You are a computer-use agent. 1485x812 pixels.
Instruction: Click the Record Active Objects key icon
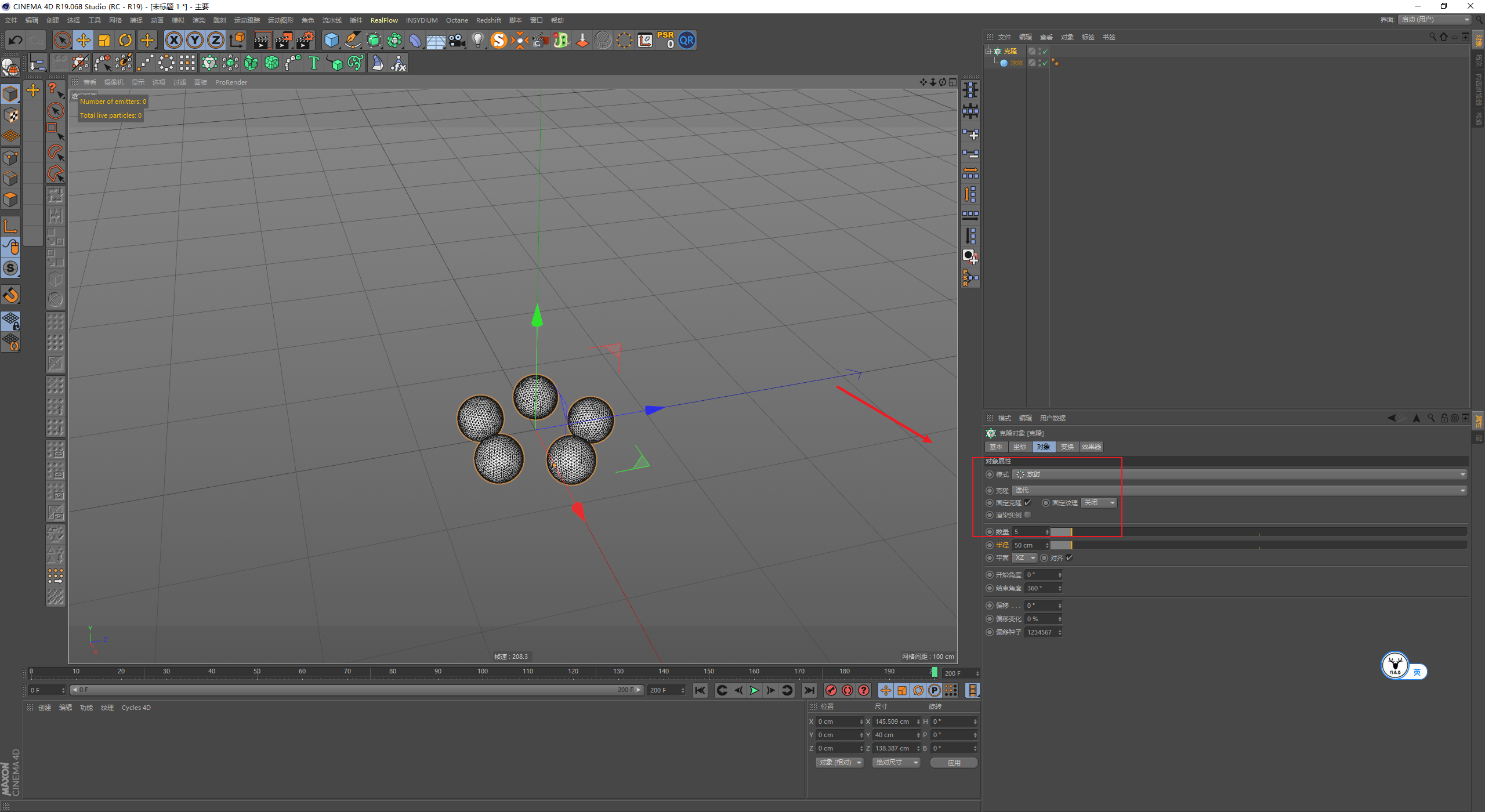click(x=831, y=690)
